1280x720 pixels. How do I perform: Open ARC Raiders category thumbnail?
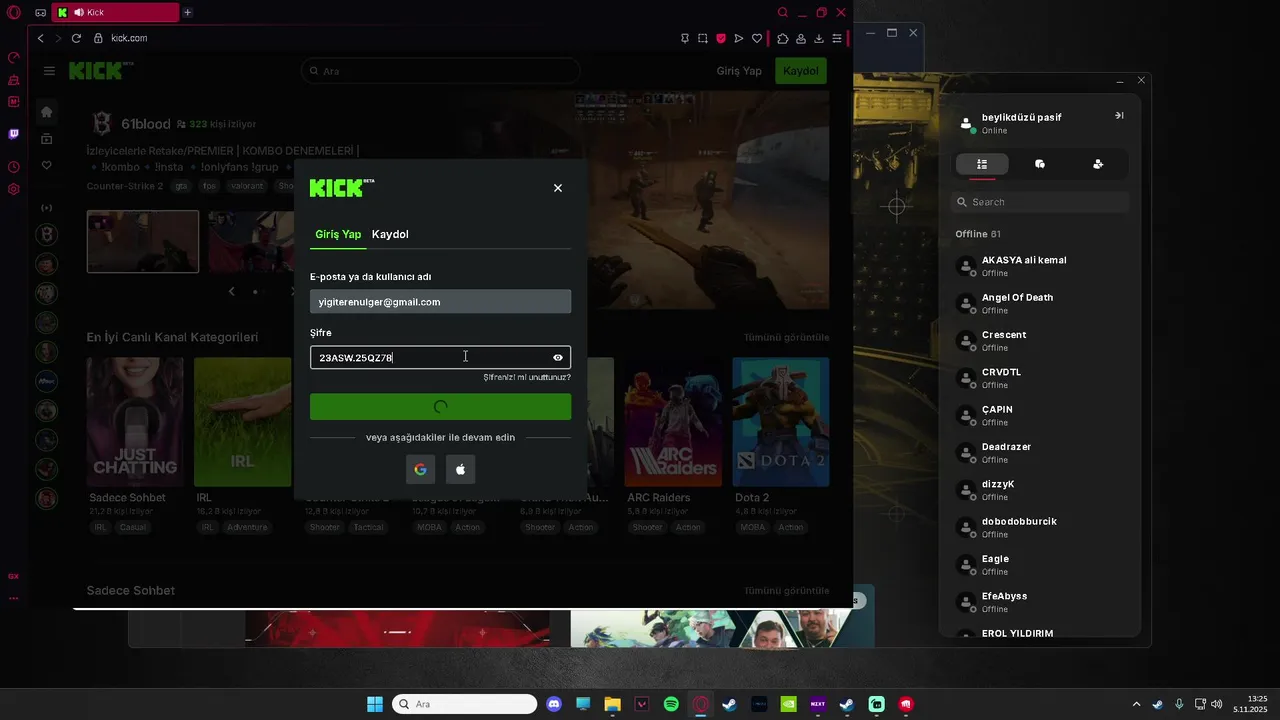pyautogui.click(x=673, y=421)
